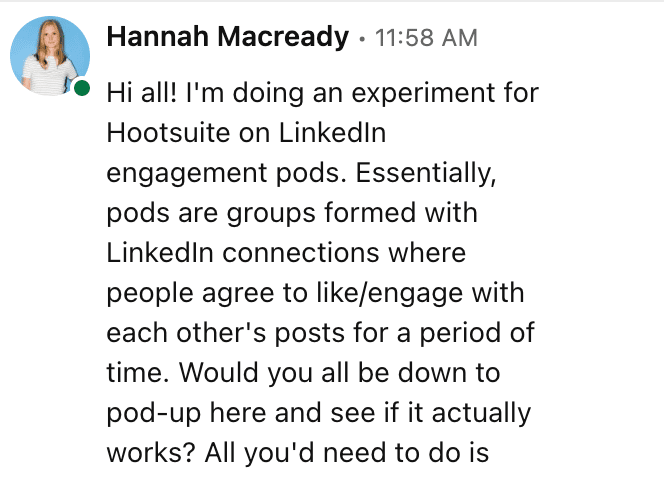664x480 pixels.
Task: Click "All you'd need to do is" text
Action: coord(347,452)
